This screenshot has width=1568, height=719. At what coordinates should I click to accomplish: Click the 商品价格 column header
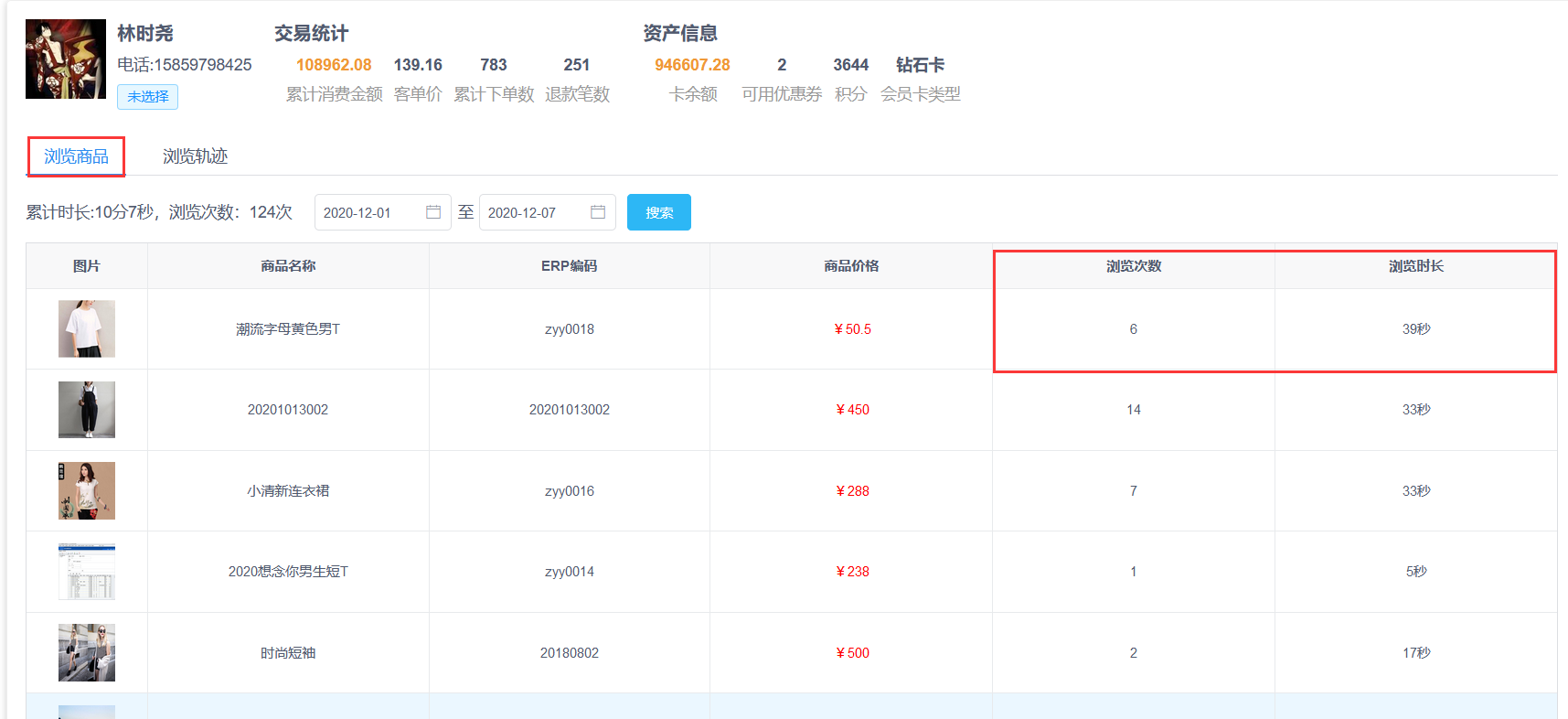point(851,266)
